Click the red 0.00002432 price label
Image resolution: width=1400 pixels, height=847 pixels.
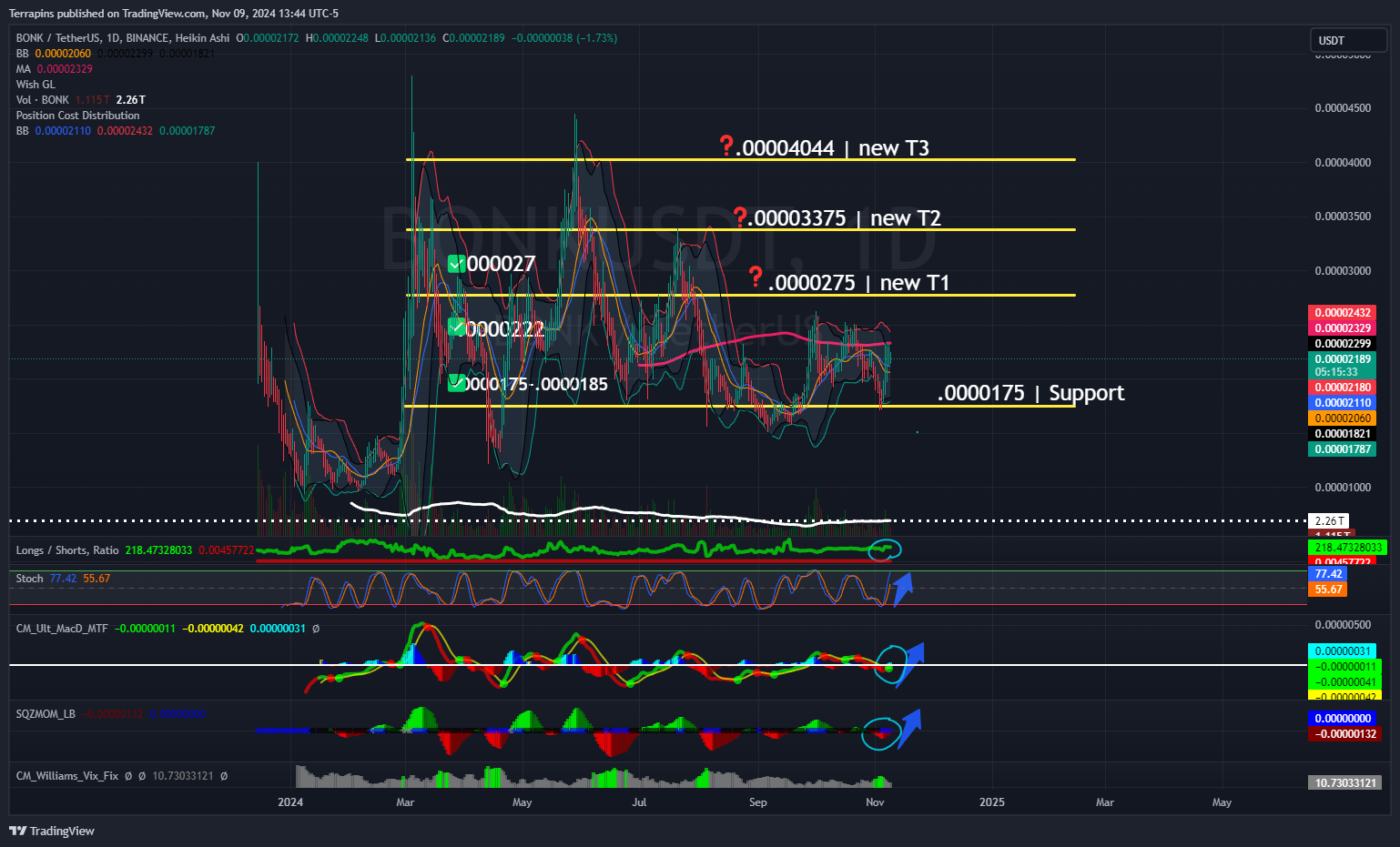pos(1343,313)
